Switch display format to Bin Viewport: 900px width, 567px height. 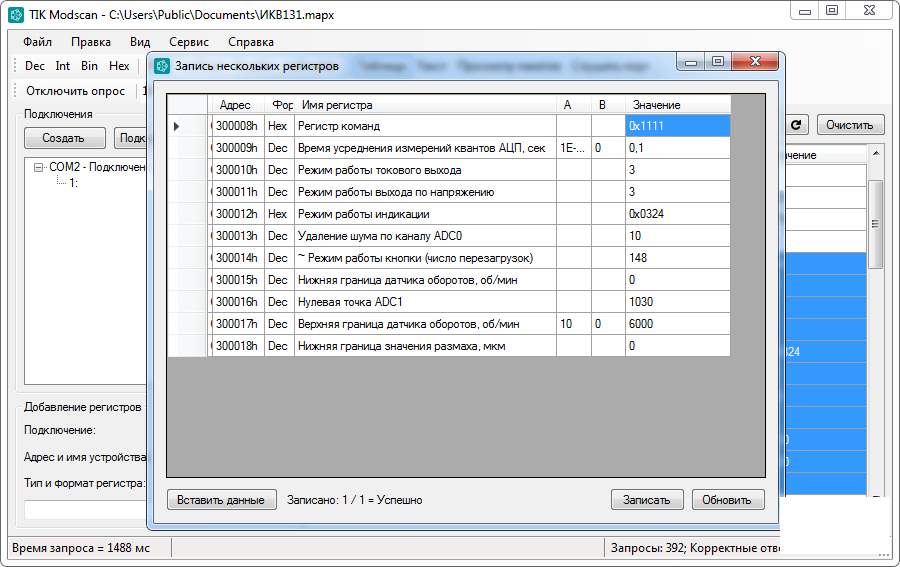coord(89,66)
